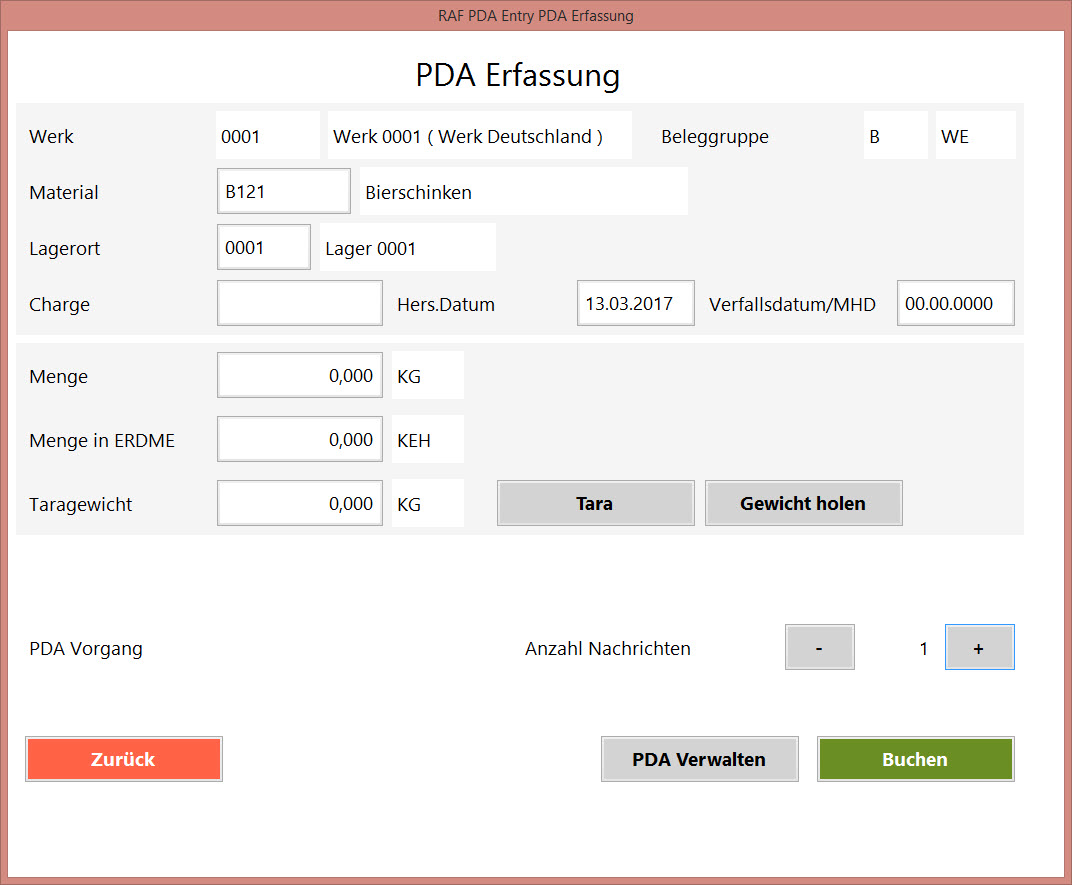Select the Material code field B121

tap(283, 192)
